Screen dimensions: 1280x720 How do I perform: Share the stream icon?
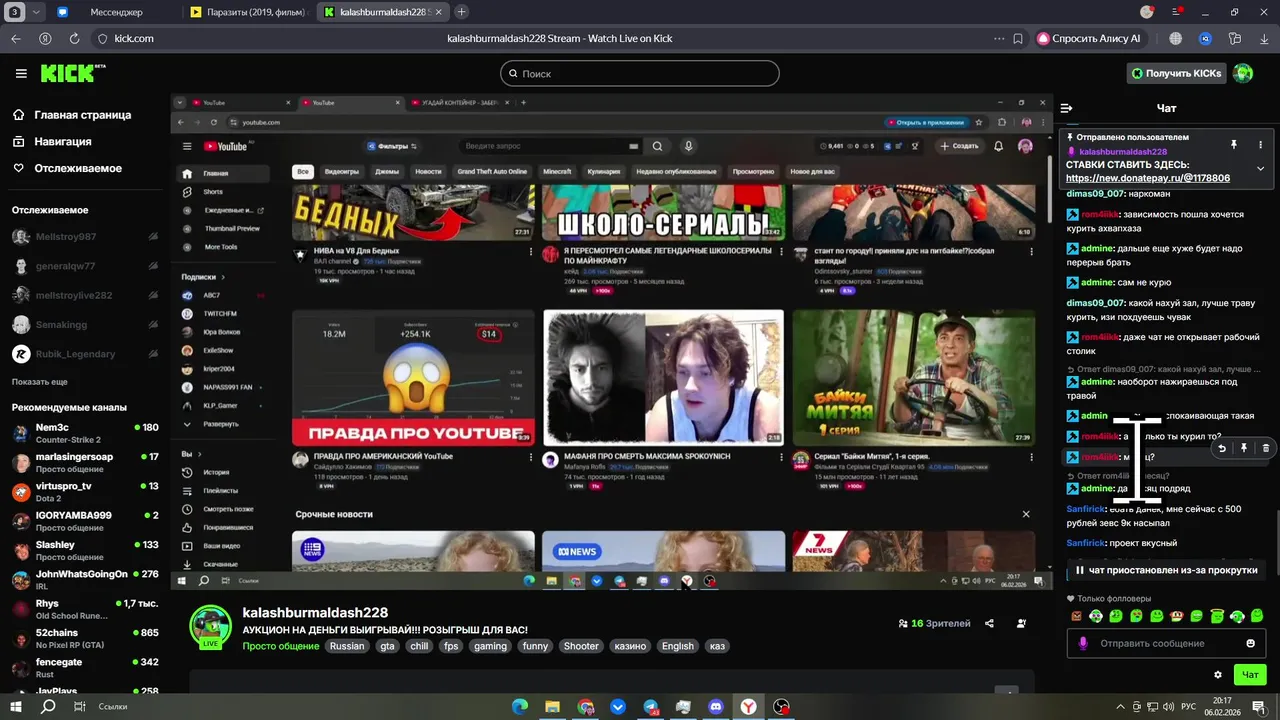point(989,623)
